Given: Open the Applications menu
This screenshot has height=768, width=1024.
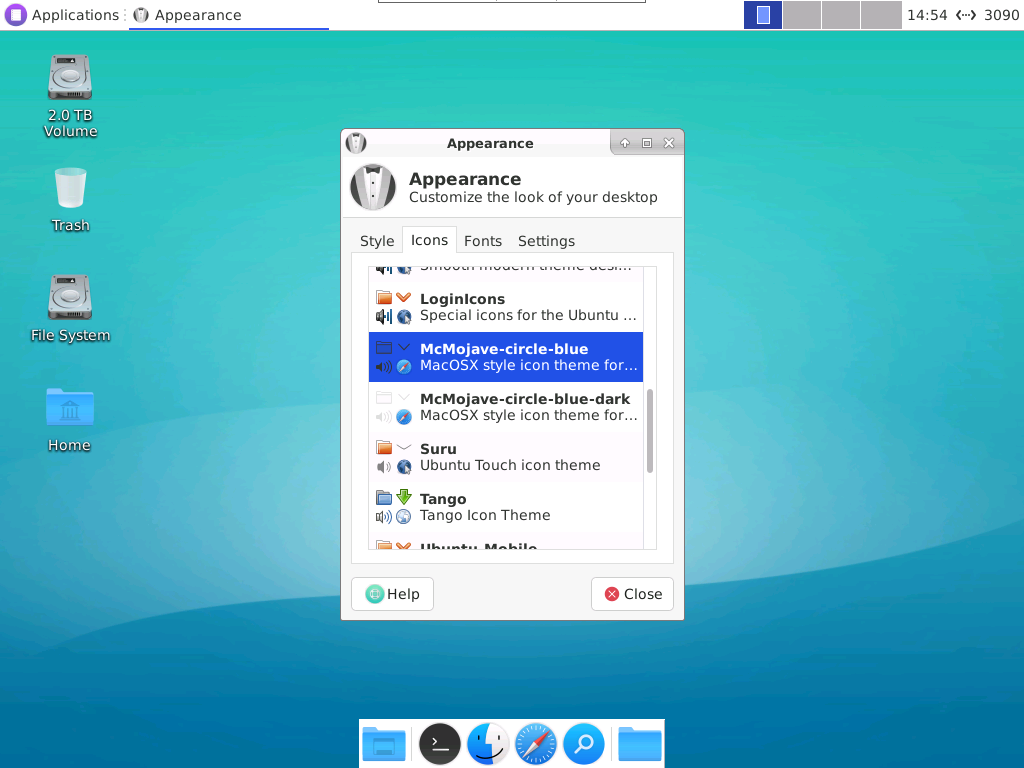Looking at the screenshot, I should (63, 15).
